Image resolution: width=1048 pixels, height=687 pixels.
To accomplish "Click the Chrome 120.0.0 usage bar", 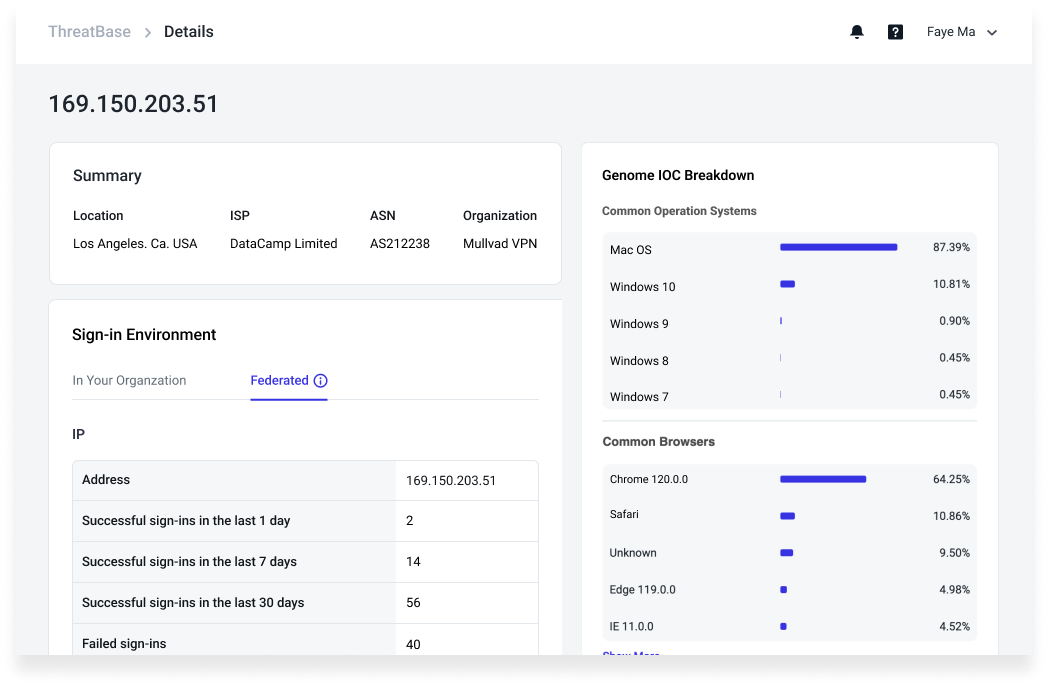I will coord(823,479).
